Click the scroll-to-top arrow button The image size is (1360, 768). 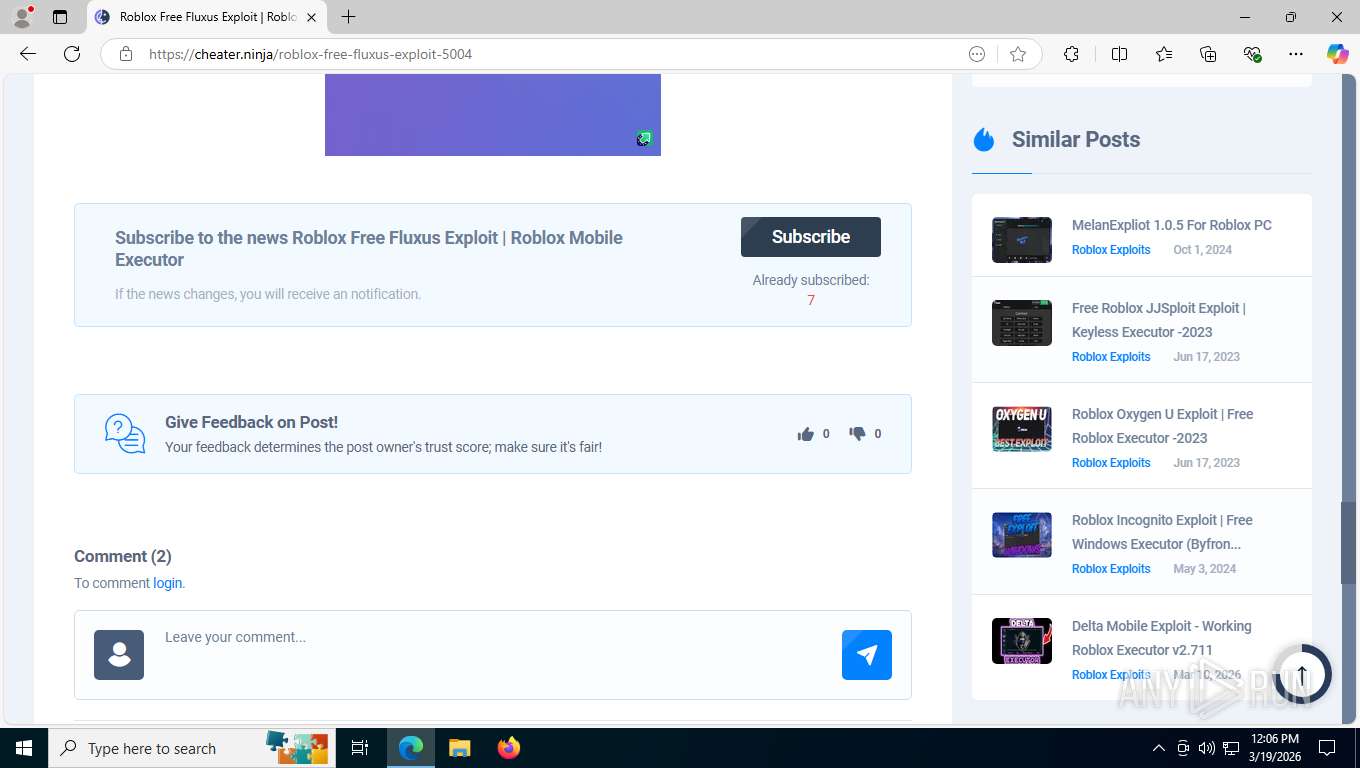(x=1302, y=673)
